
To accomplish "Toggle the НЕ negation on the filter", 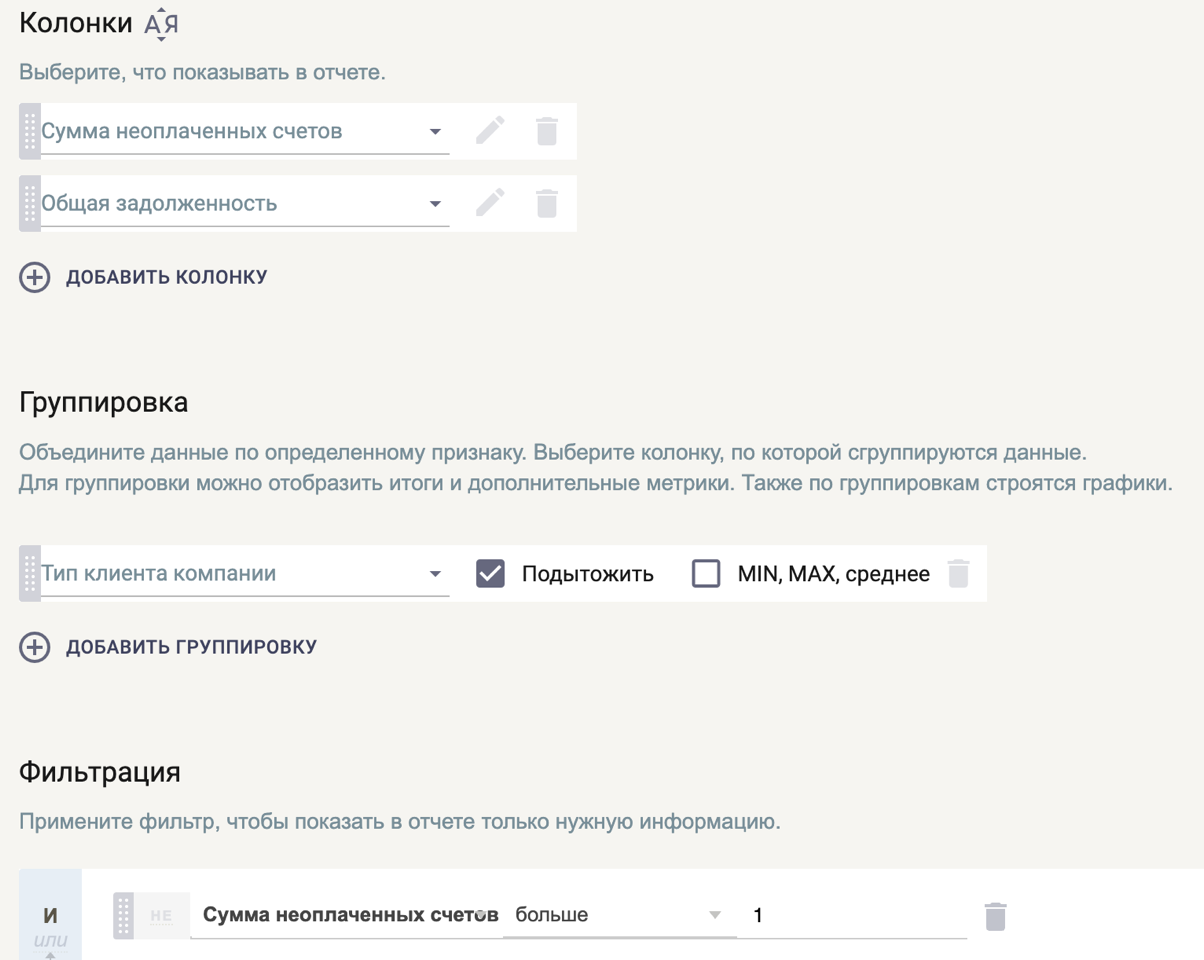I will (161, 915).
